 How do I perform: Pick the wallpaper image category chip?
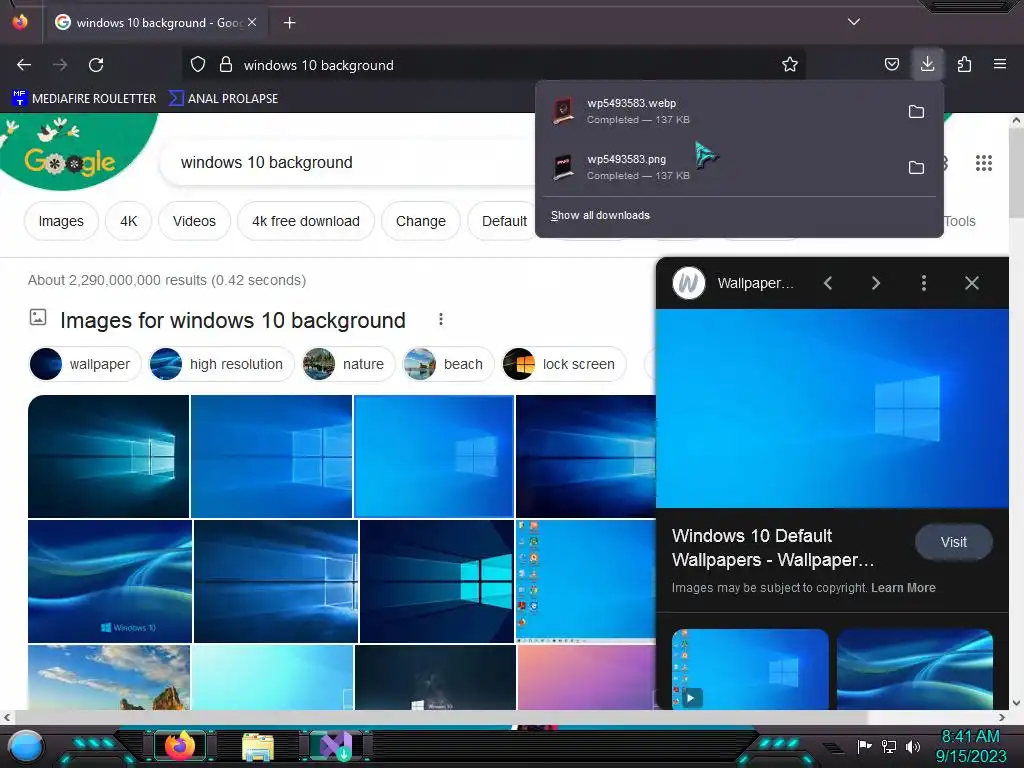pos(85,364)
